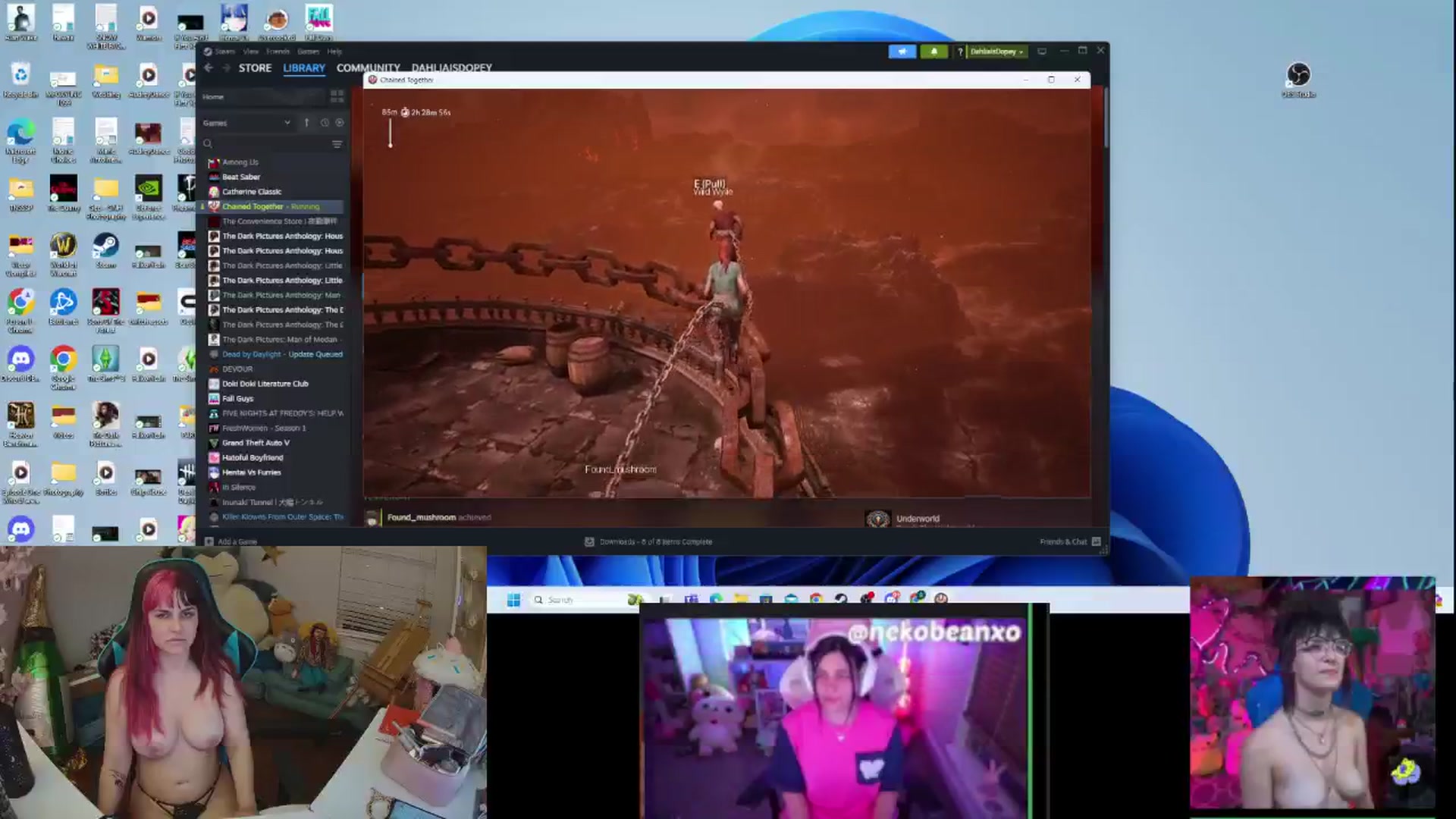Open DahliaIsDopey account dropdown

pyautogui.click(x=996, y=52)
